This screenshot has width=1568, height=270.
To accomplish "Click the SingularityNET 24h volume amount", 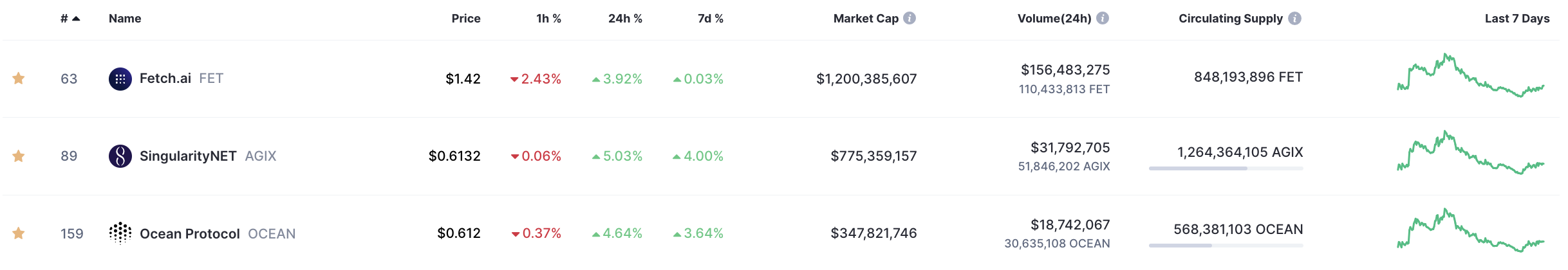I will tap(1070, 148).
